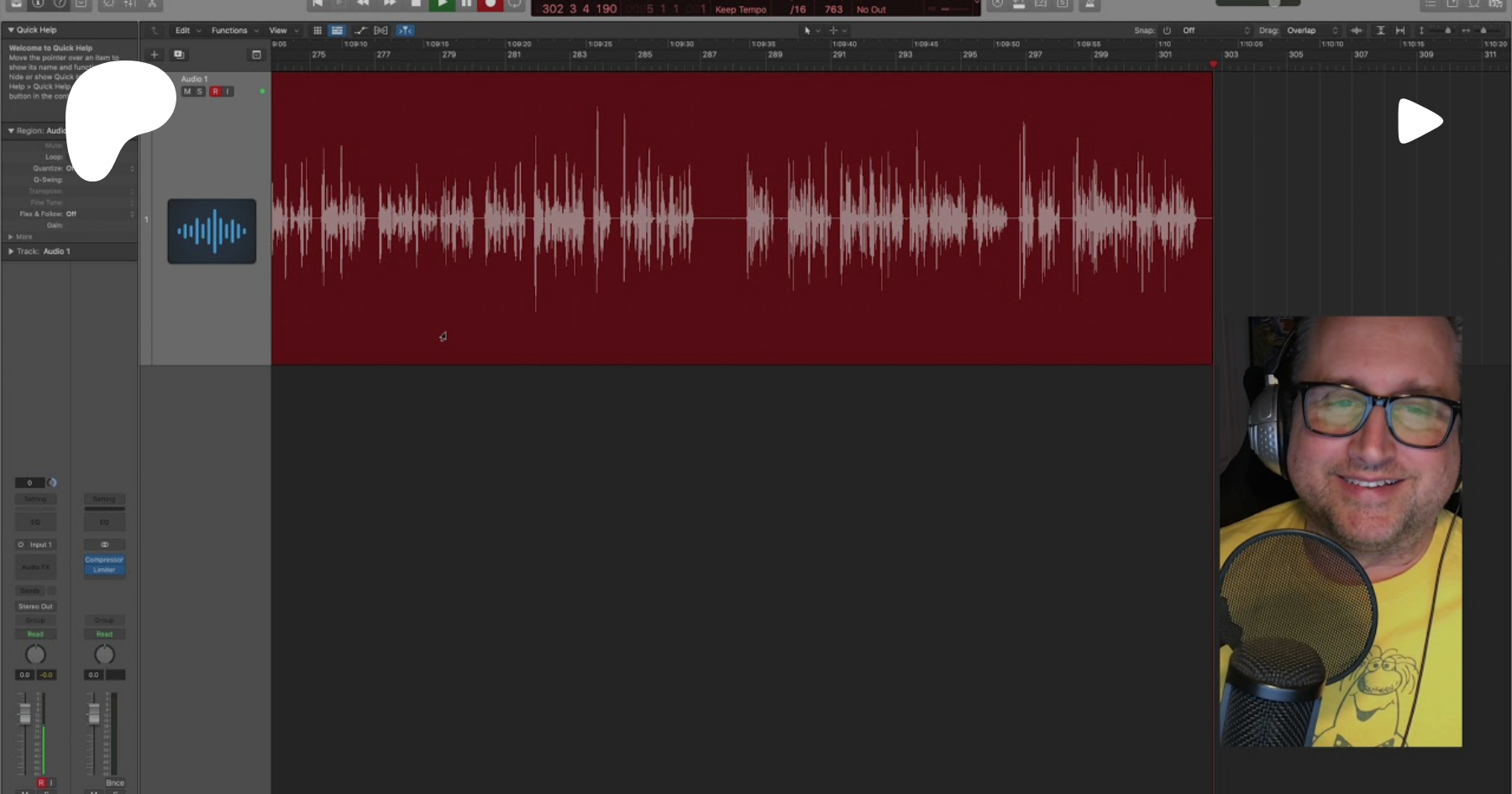Image resolution: width=1512 pixels, height=794 pixels.
Task: Click the vertical auto zoom button
Action: coord(1380,30)
